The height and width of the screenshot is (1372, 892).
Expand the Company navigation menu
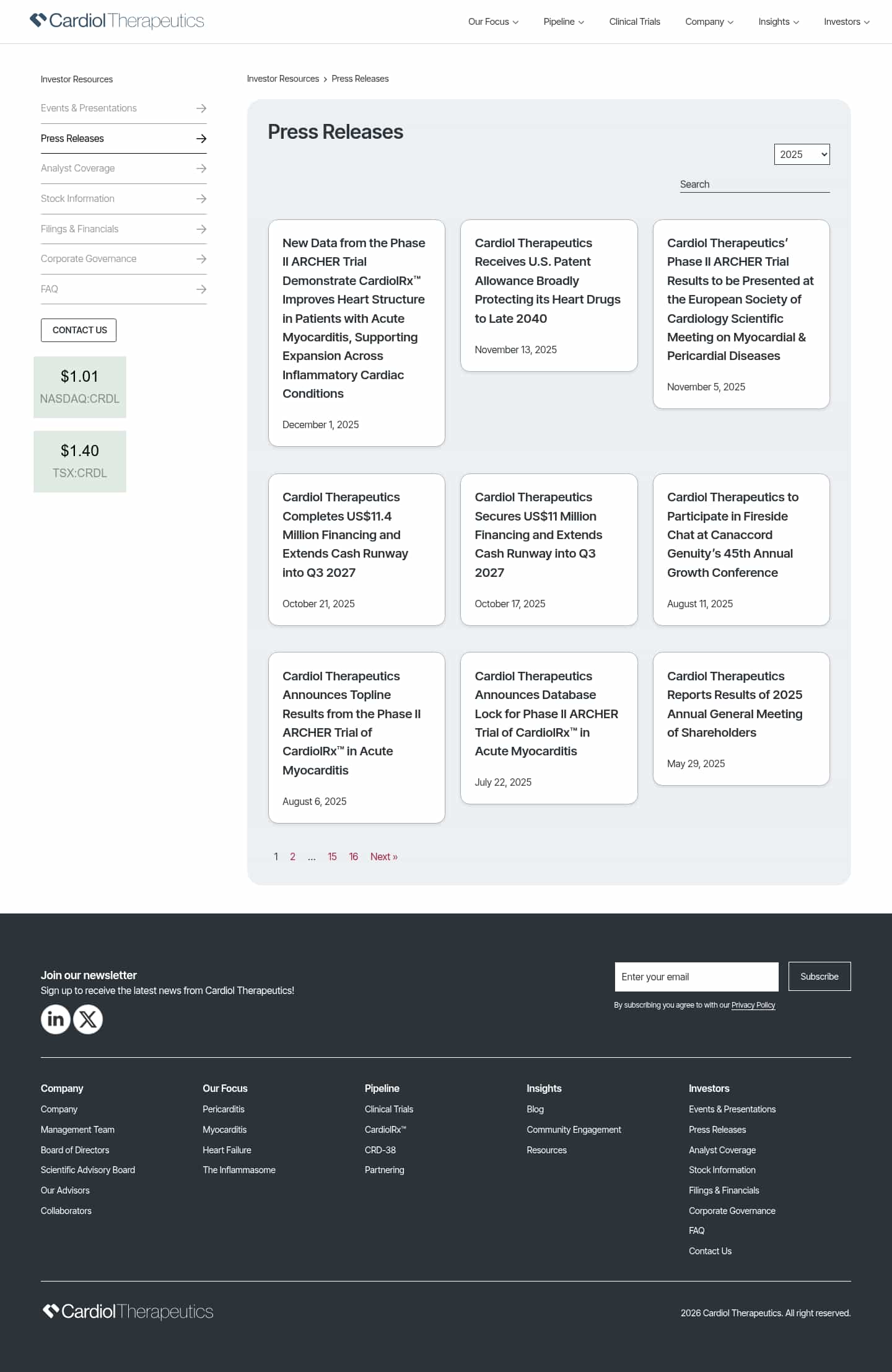point(709,22)
